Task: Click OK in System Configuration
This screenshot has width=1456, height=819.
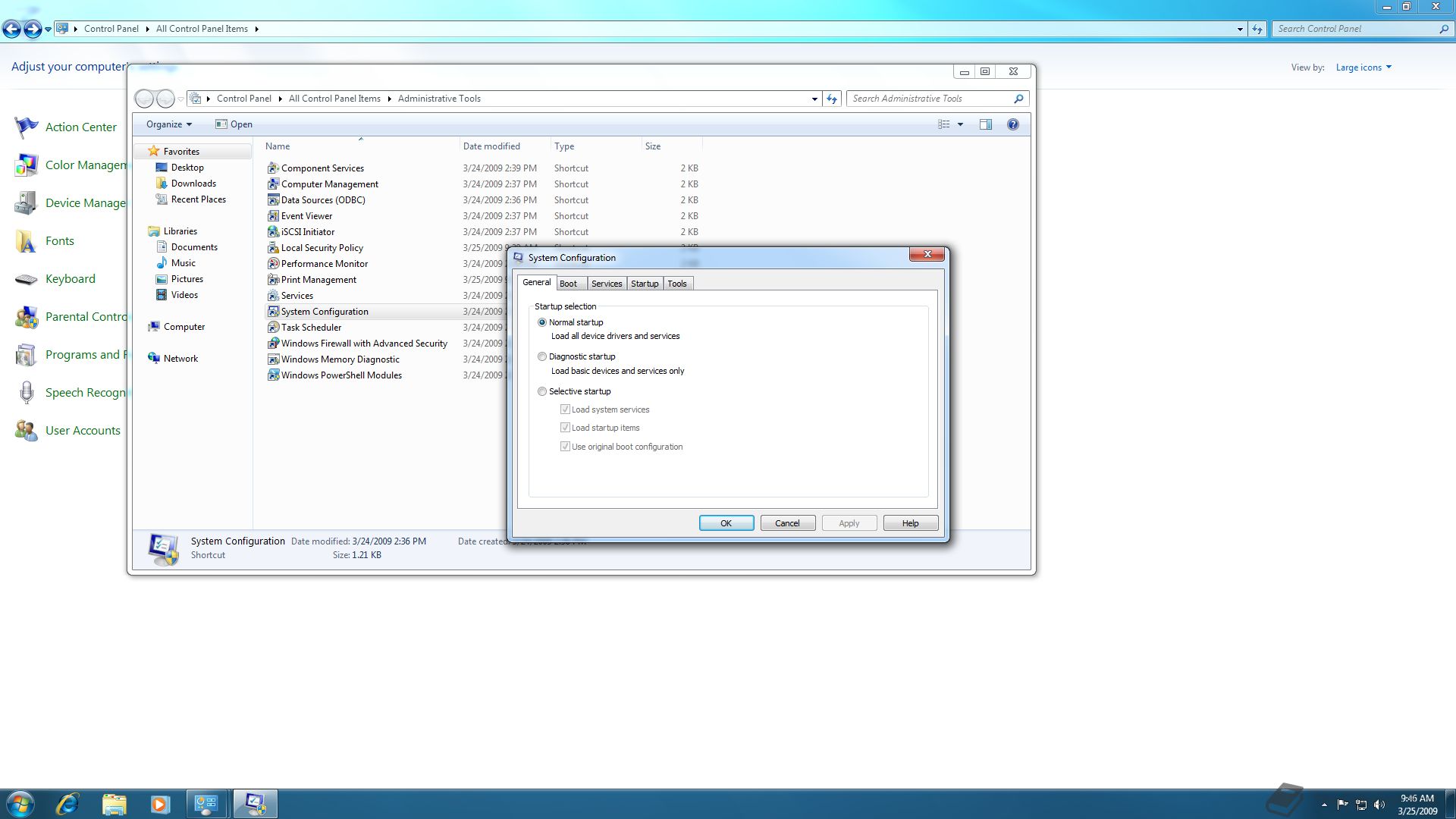Action: tap(726, 523)
